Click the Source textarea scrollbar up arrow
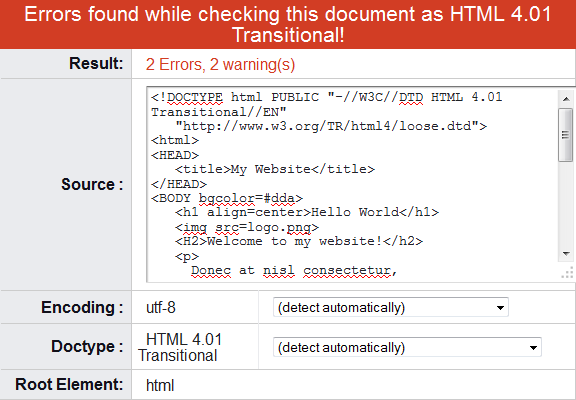The height and width of the screenshot is (400, 576). (x=566, y=99)
